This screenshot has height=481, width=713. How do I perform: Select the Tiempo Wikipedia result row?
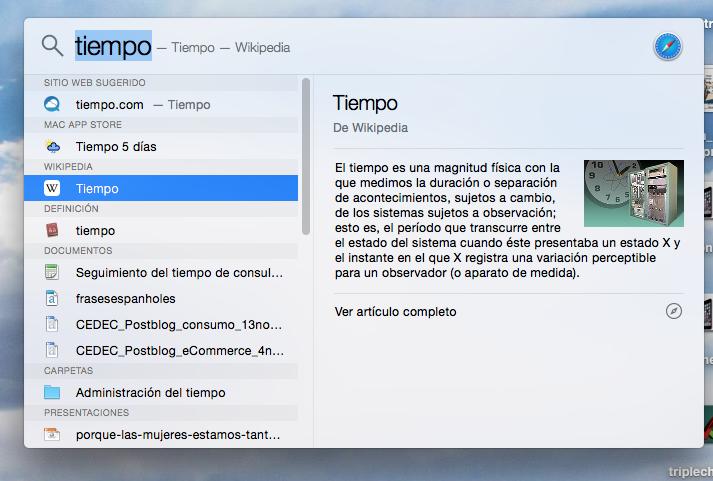[x=160, y=188]
